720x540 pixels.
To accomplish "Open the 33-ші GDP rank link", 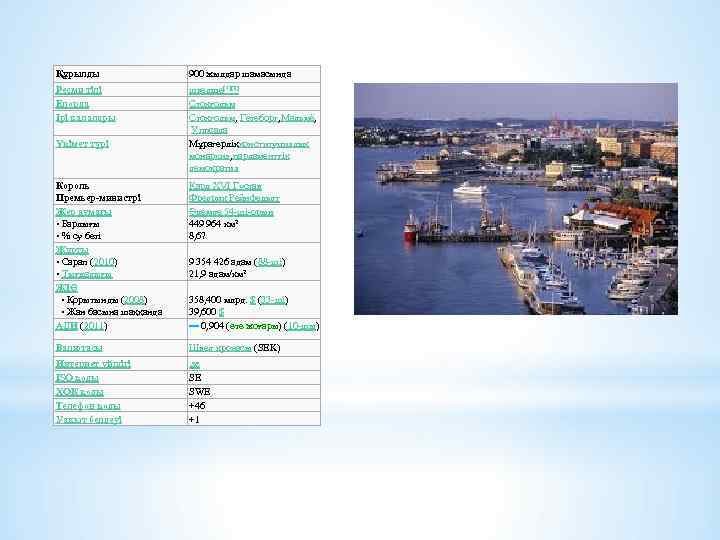I will point(273,300).
